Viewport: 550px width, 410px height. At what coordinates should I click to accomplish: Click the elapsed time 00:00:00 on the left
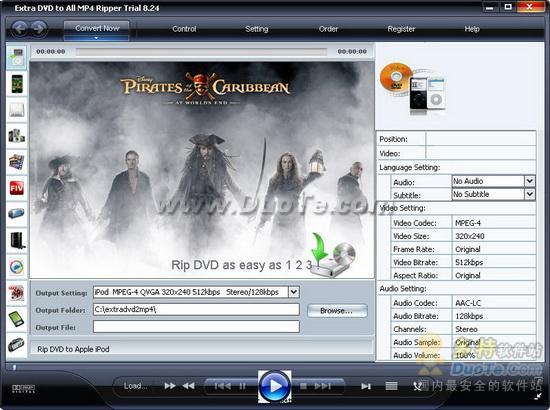(51, 52)
